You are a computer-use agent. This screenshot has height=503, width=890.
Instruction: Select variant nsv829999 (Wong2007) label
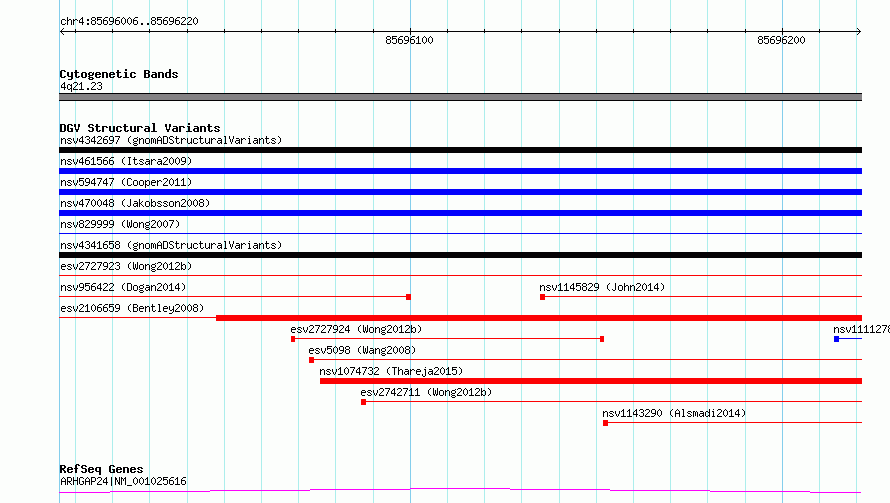click(120, 224)
